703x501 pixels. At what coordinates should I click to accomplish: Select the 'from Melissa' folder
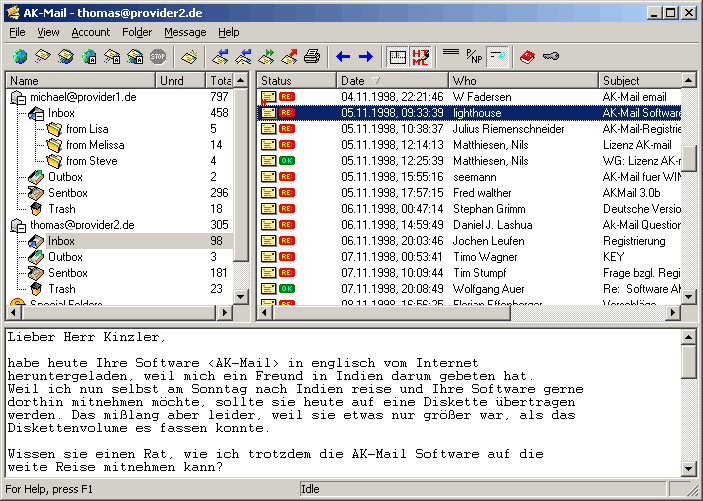(x=95, y=145)
